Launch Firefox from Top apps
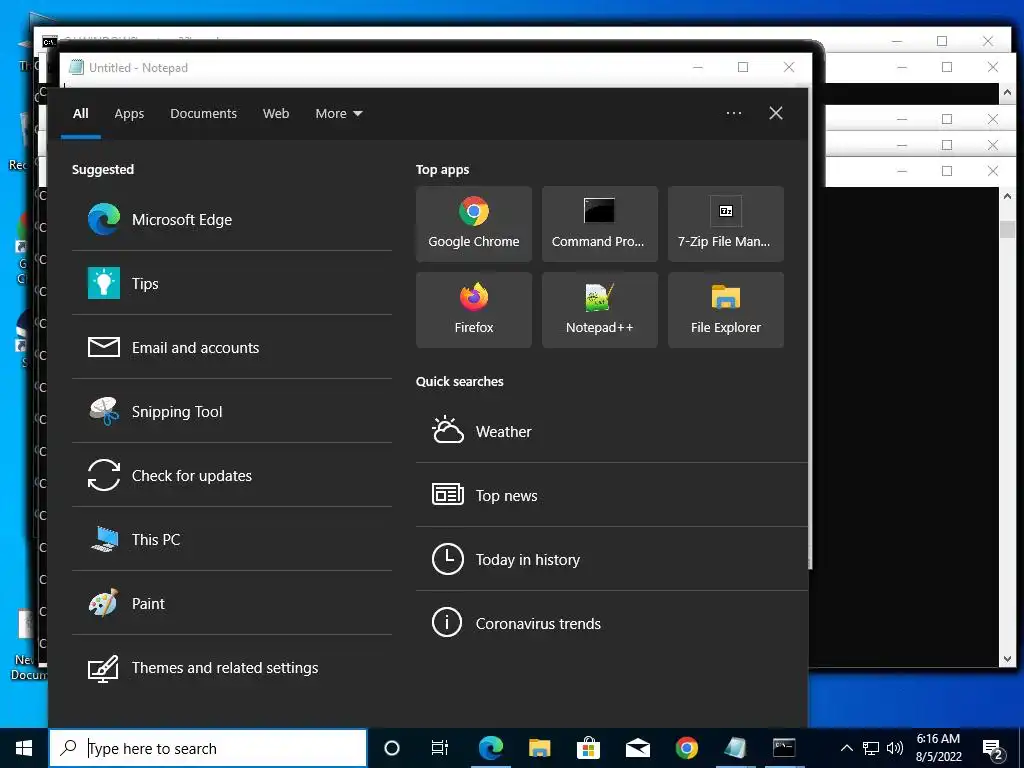The width and height of the screenshot is (1024, 768). point(473,310)
